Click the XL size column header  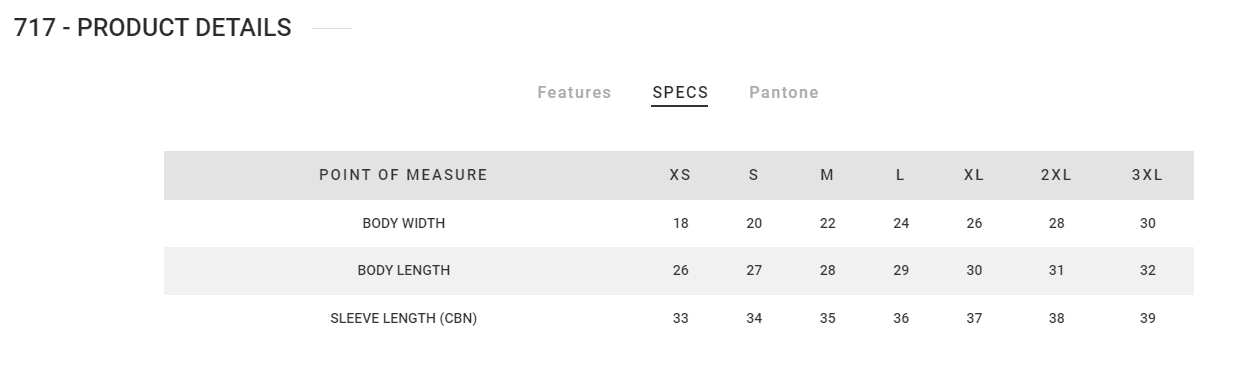(x=974, y=175)
